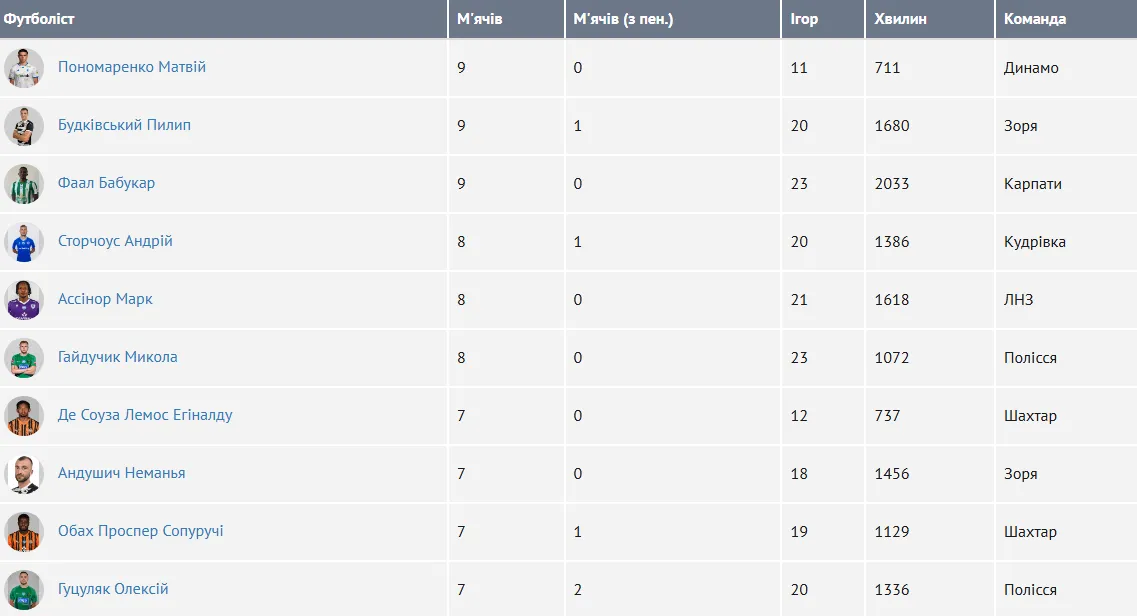Click Фаал Бабукар's avatar photo

coord(24,184)
